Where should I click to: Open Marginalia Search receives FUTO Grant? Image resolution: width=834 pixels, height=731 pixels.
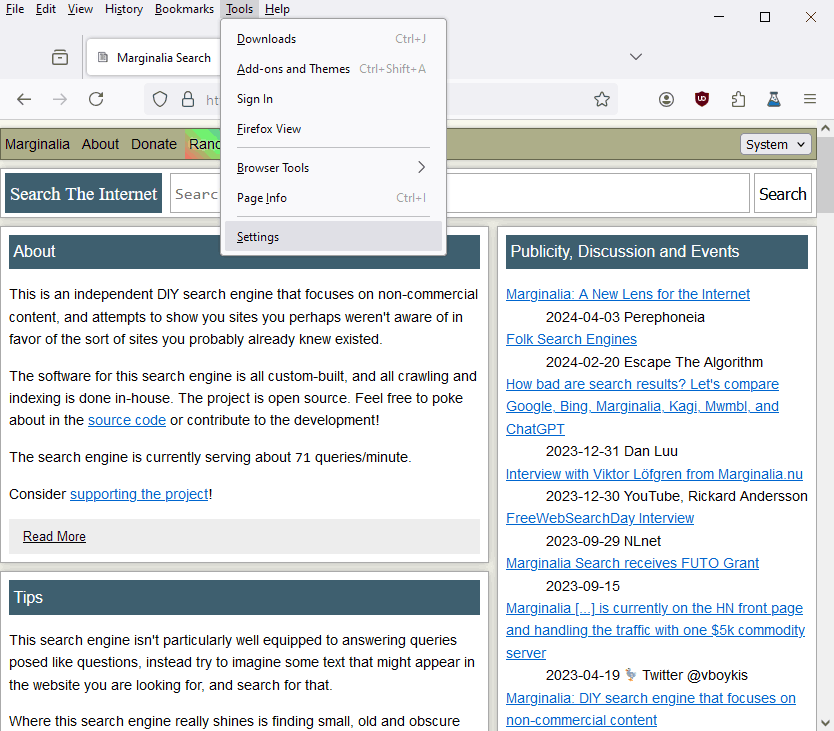(x=632, y=563)
